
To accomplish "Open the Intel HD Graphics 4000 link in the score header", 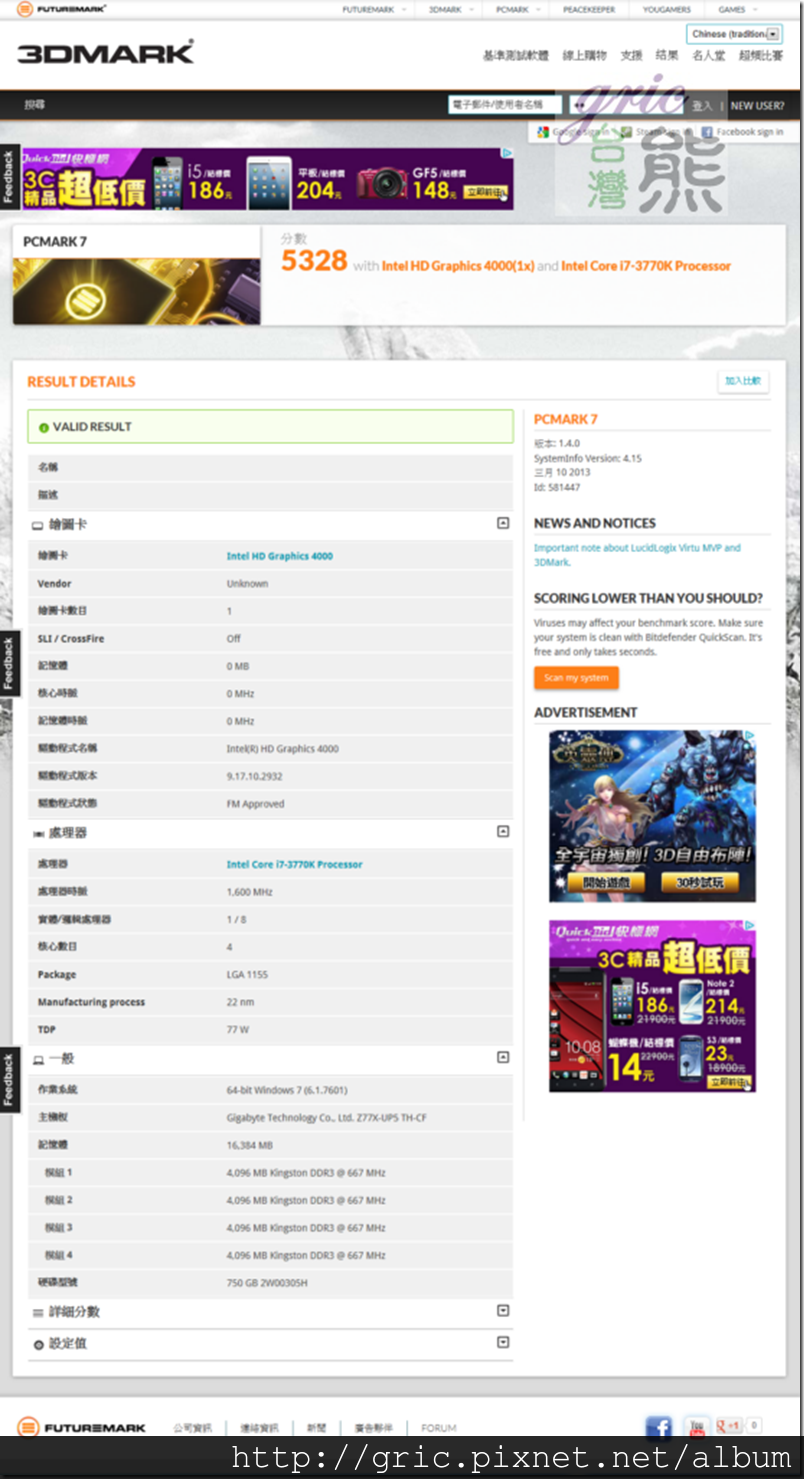I will click(458, 266).
